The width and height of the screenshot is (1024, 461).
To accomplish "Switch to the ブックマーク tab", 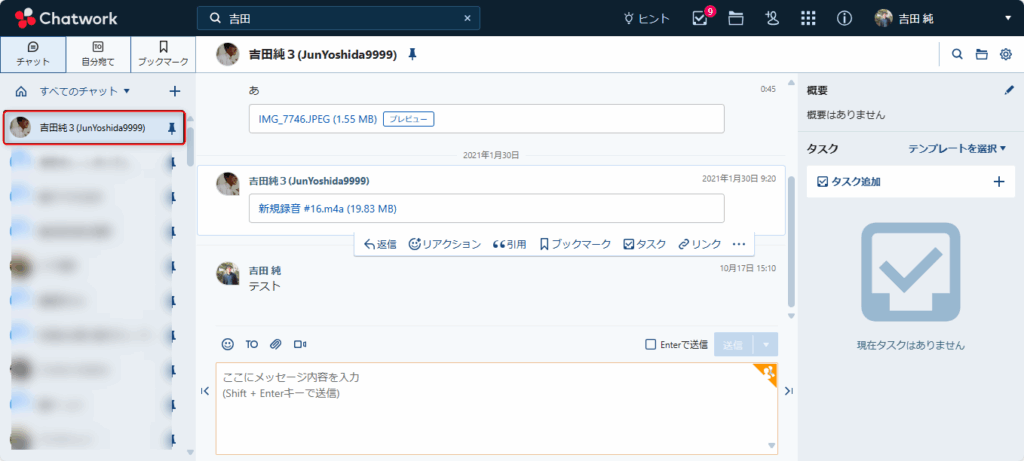I will click(x=163, y=54).
